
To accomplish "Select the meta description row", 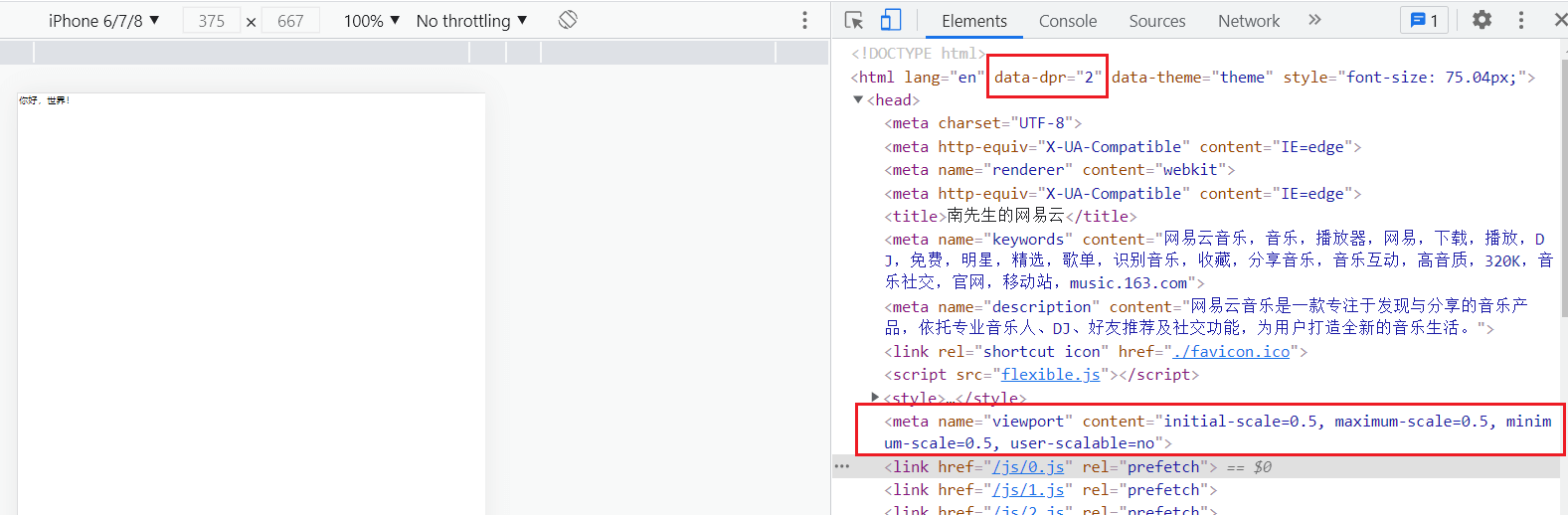I will (1206, 317).
